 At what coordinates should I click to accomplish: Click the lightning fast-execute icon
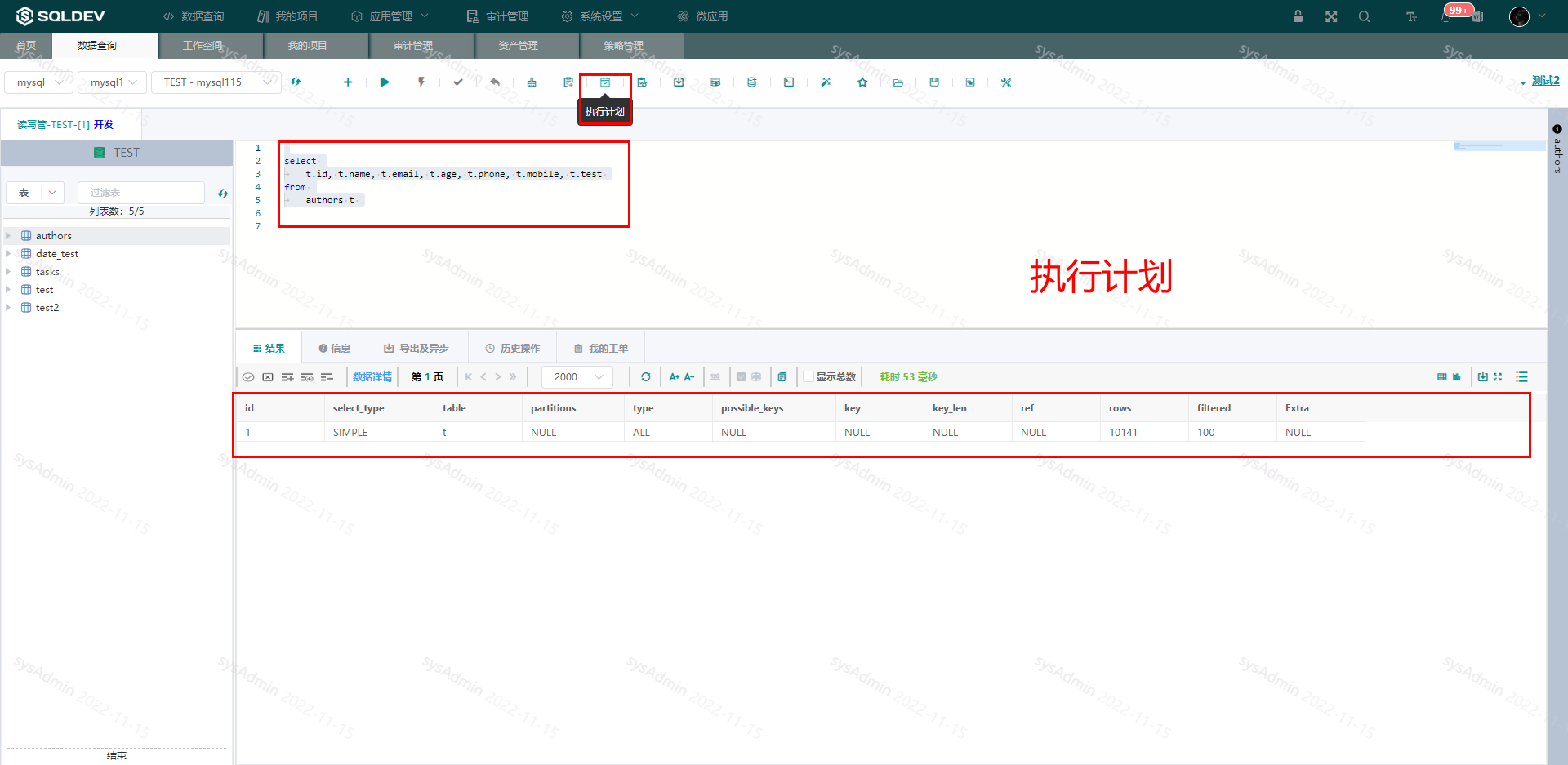[421, 82]
